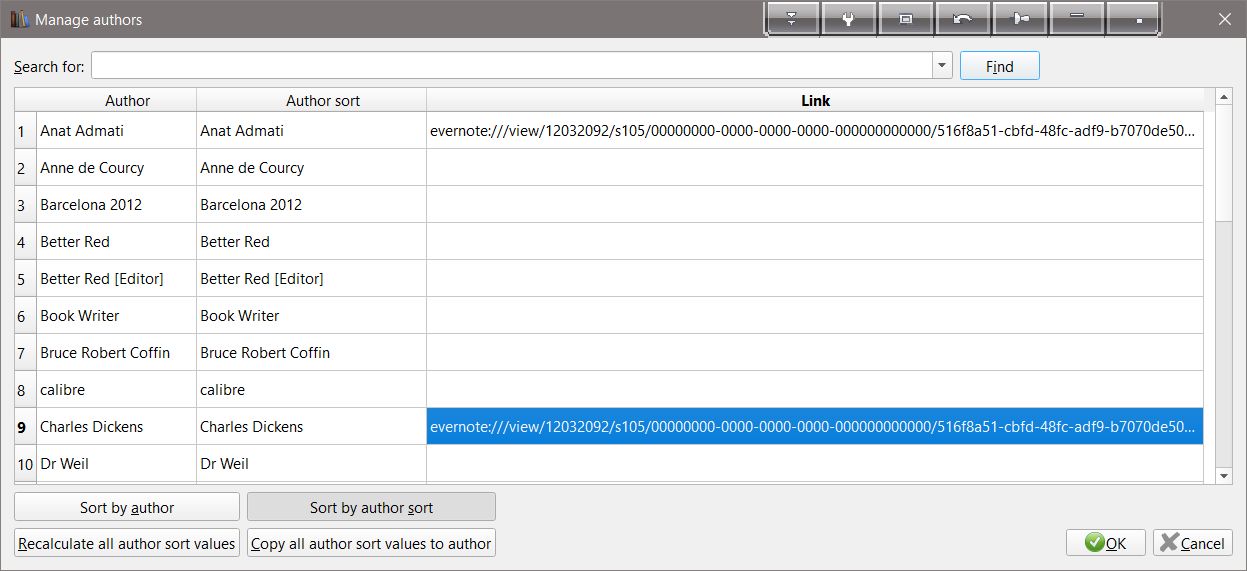This screenshot has width=1247, height=571.
Task: Open the Search for history dropdown
Action: coord(942,66)
